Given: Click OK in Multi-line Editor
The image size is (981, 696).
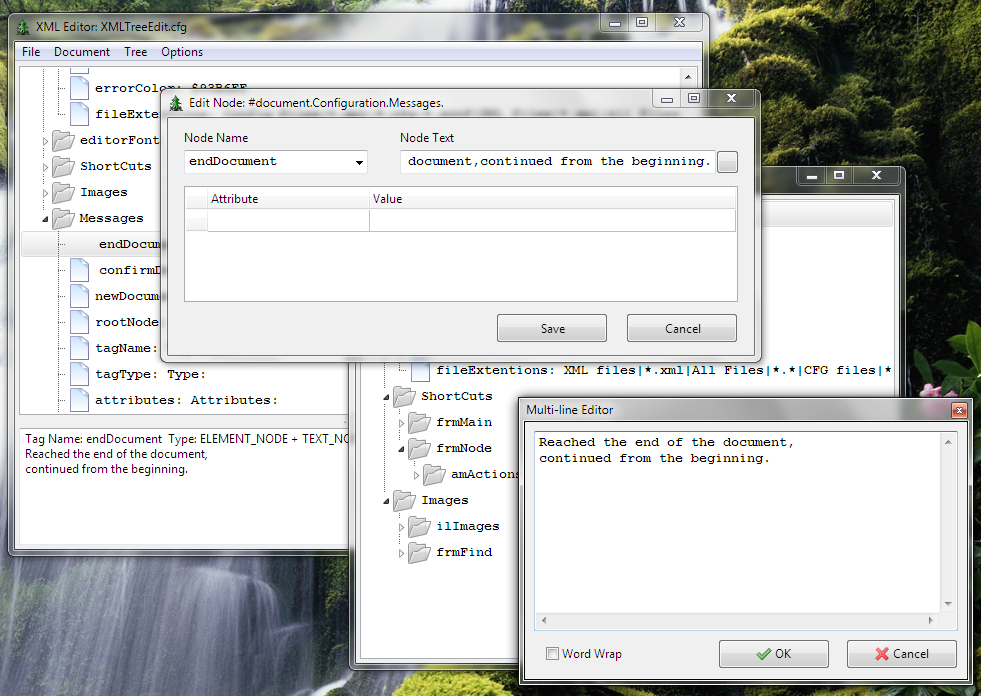Looking at the screenshot, I should coord(774,654).
